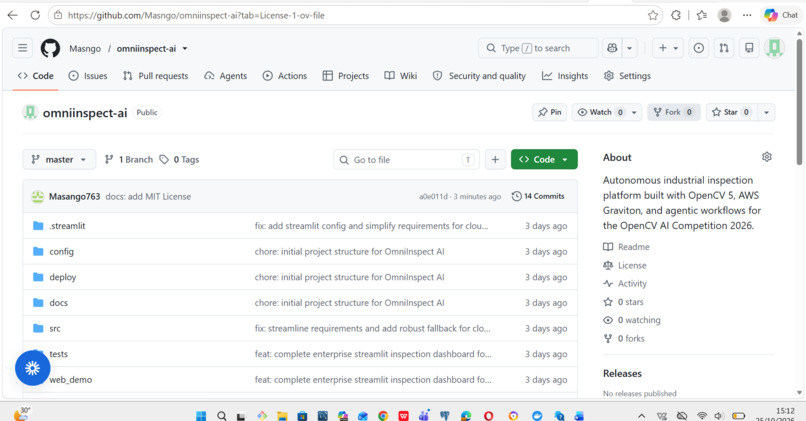Image resolution: width=806 pixels, height=421 pixels.
Task: Click the browser address bar URL
Action: point(196,15)
